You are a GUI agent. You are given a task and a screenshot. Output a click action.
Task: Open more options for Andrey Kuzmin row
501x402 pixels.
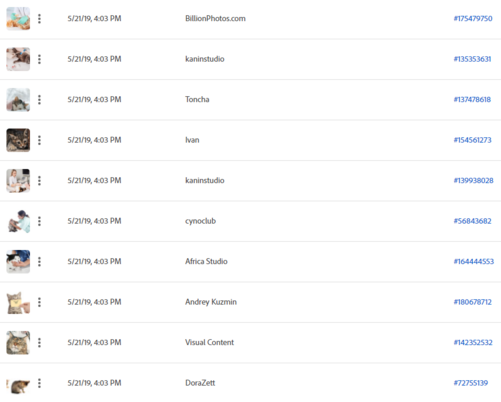(39, 302)
